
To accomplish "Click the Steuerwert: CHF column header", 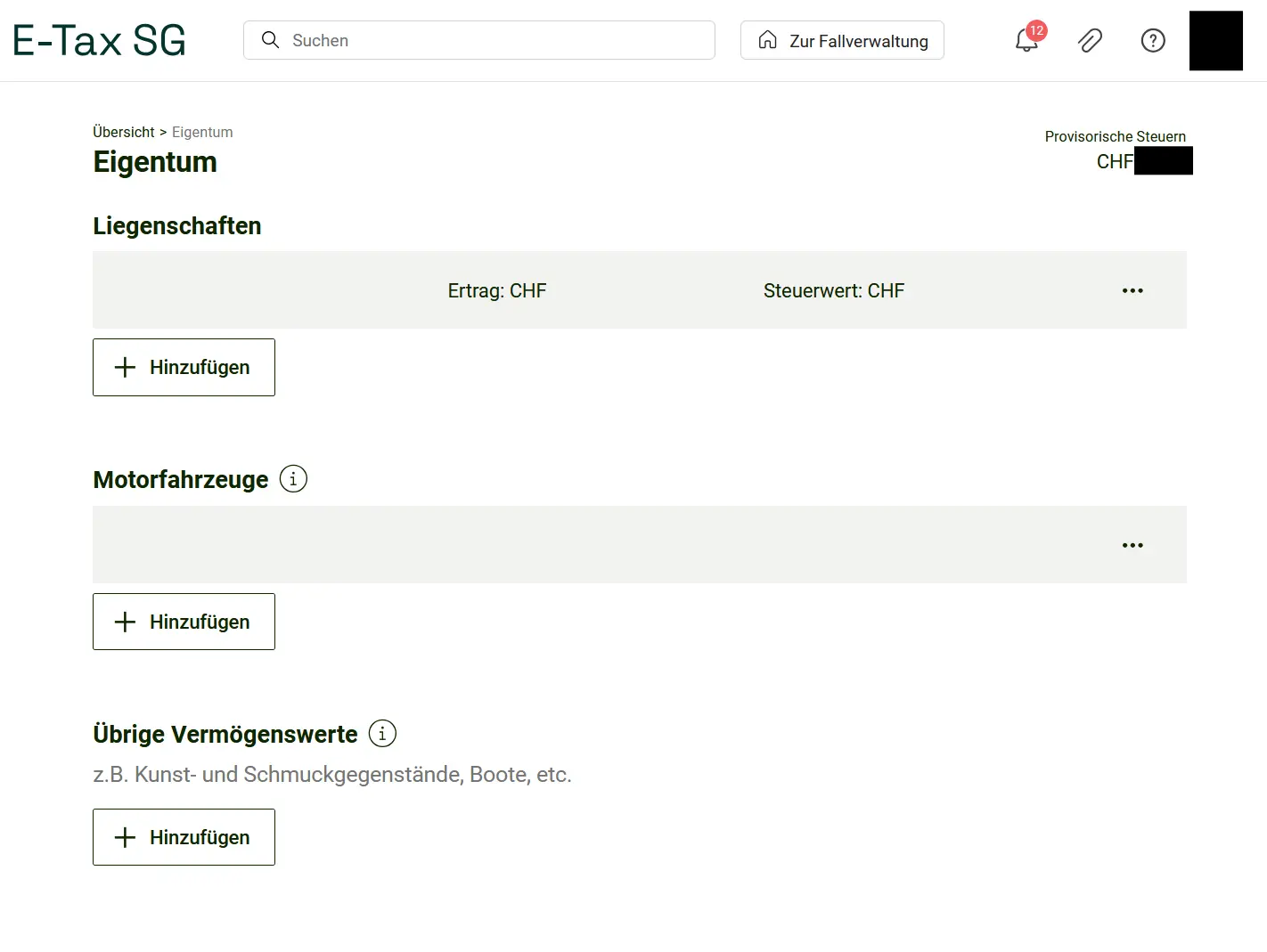I will point(833,289).
